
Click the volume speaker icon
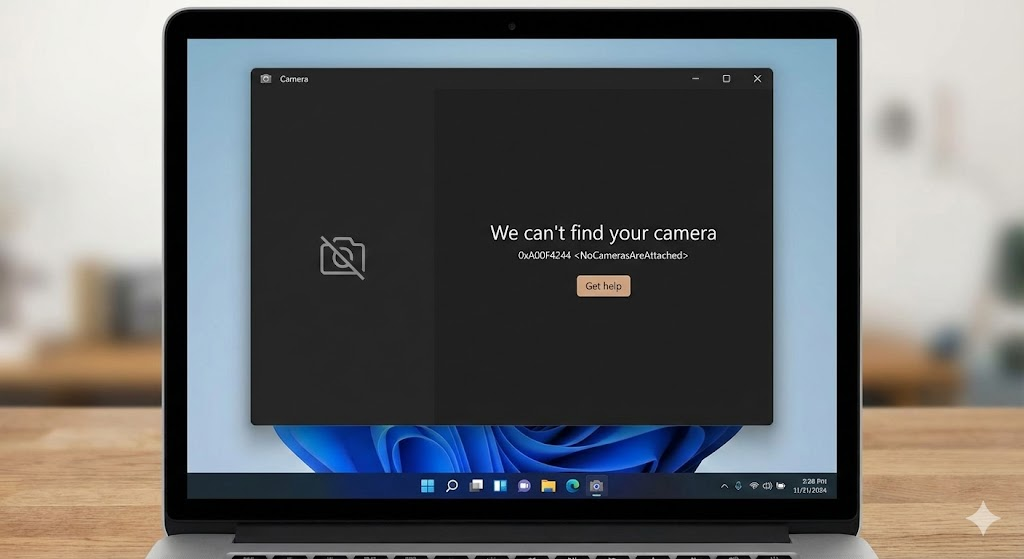(x=767, y=486)
